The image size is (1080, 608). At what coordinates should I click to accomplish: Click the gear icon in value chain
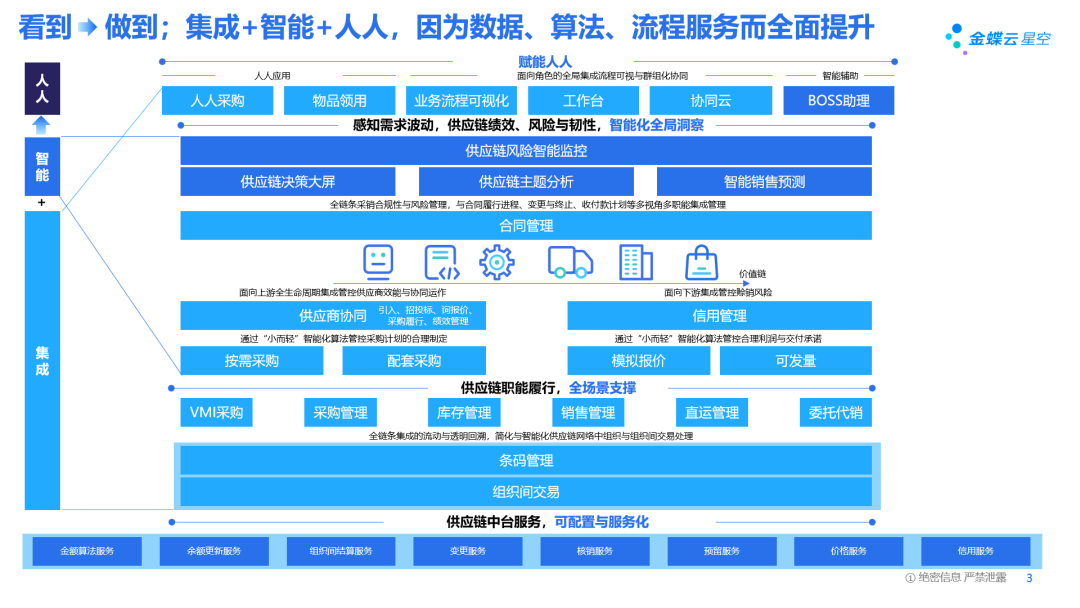tap(497, 262)
